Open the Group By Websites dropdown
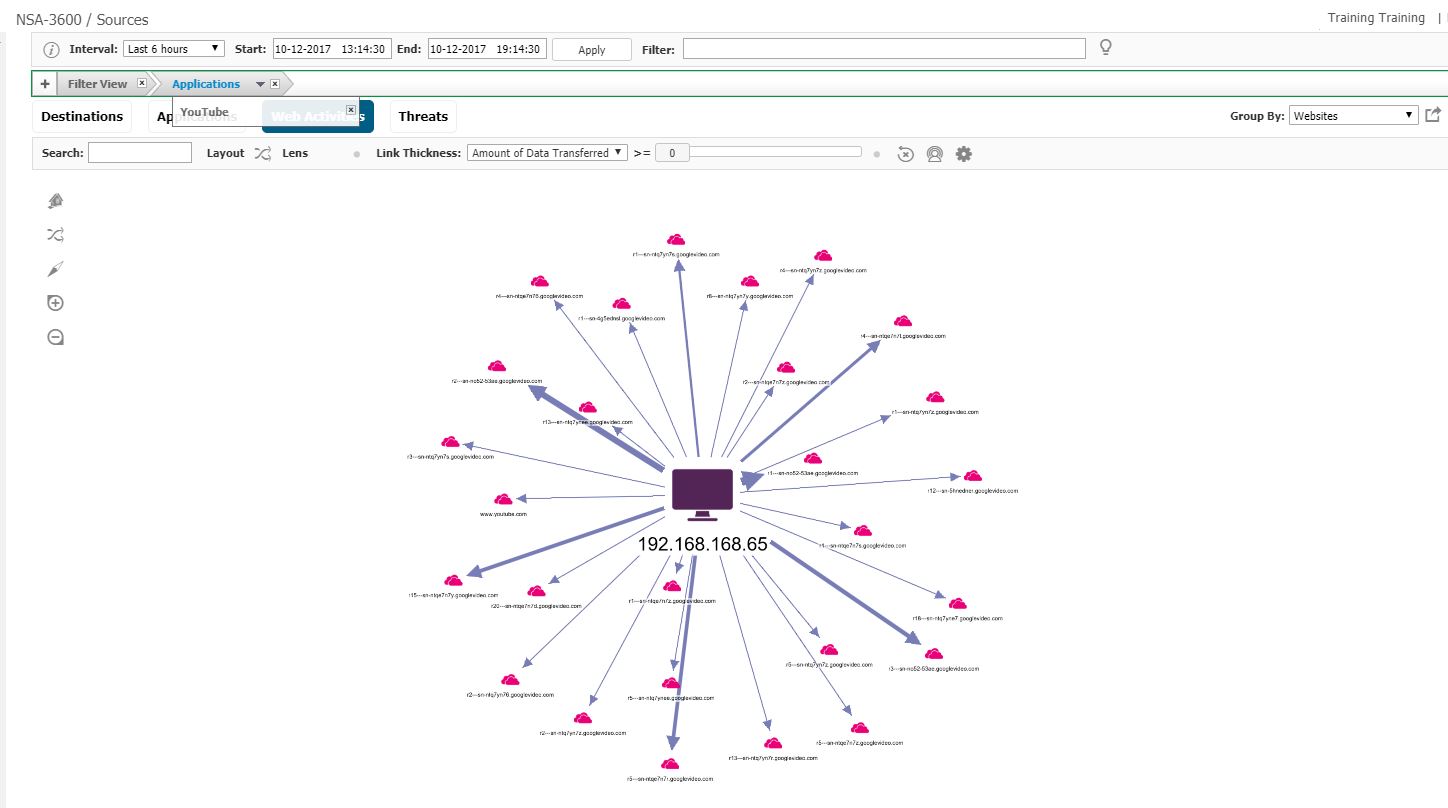Viewport: 1448px width, 808px height. (x=1353, y=116)
